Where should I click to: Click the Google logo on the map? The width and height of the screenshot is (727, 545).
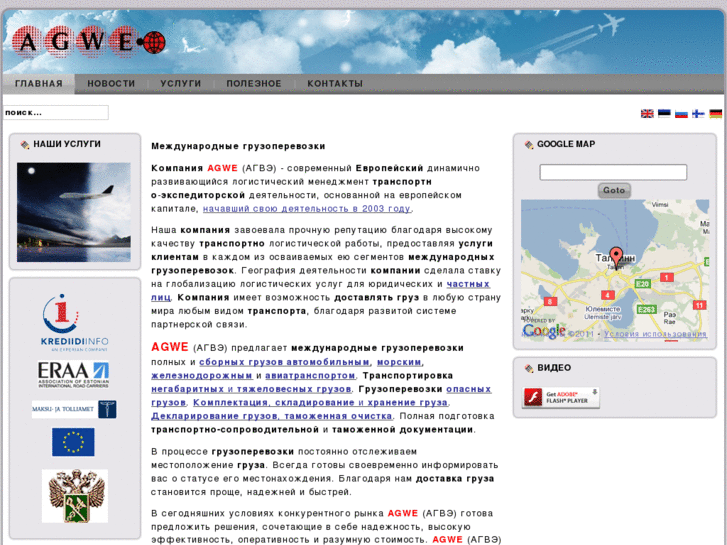[x=544, y=331]
